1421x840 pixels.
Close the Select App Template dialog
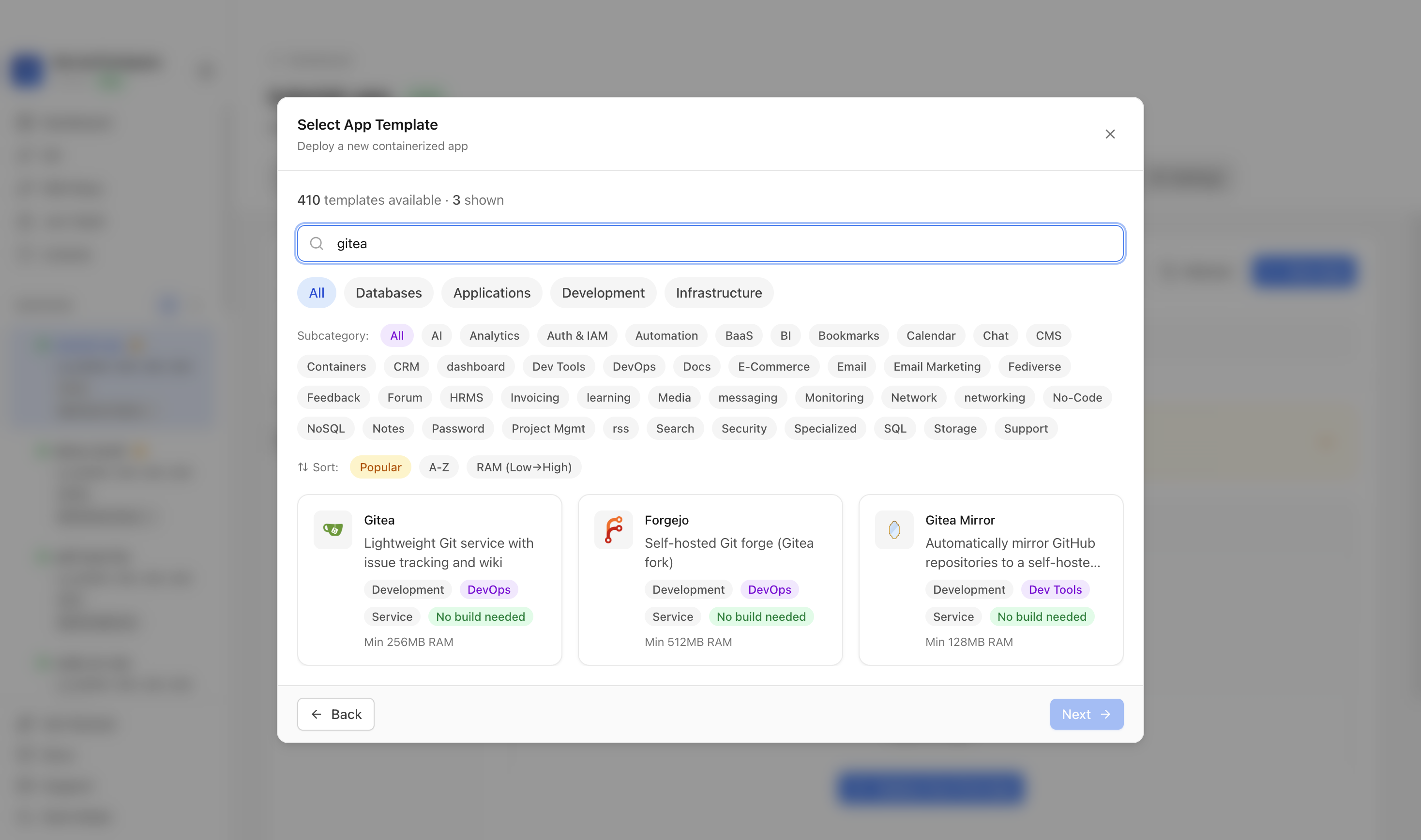(x=1110, y=134)
